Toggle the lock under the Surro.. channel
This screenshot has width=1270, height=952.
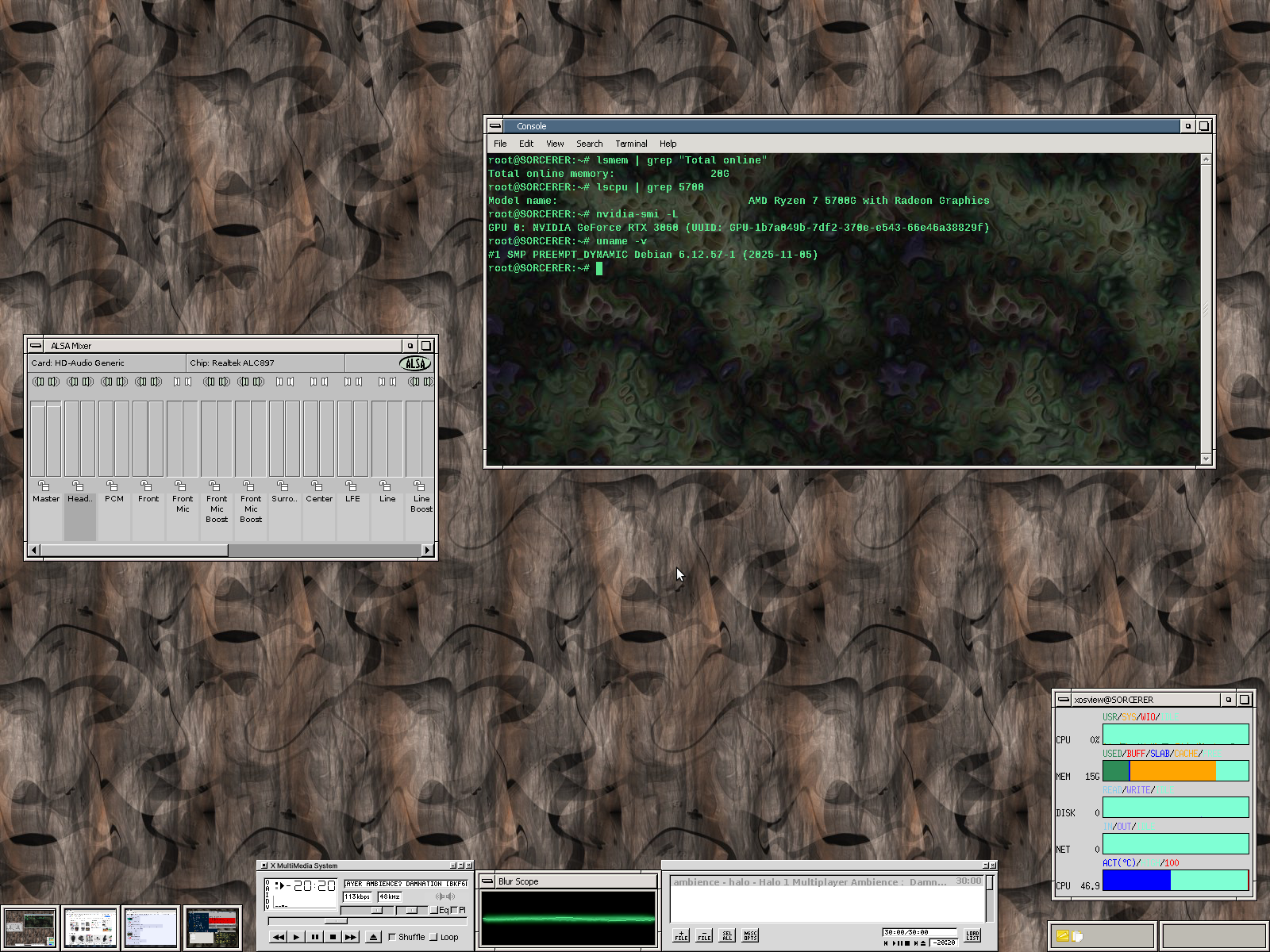coord(283,486)
